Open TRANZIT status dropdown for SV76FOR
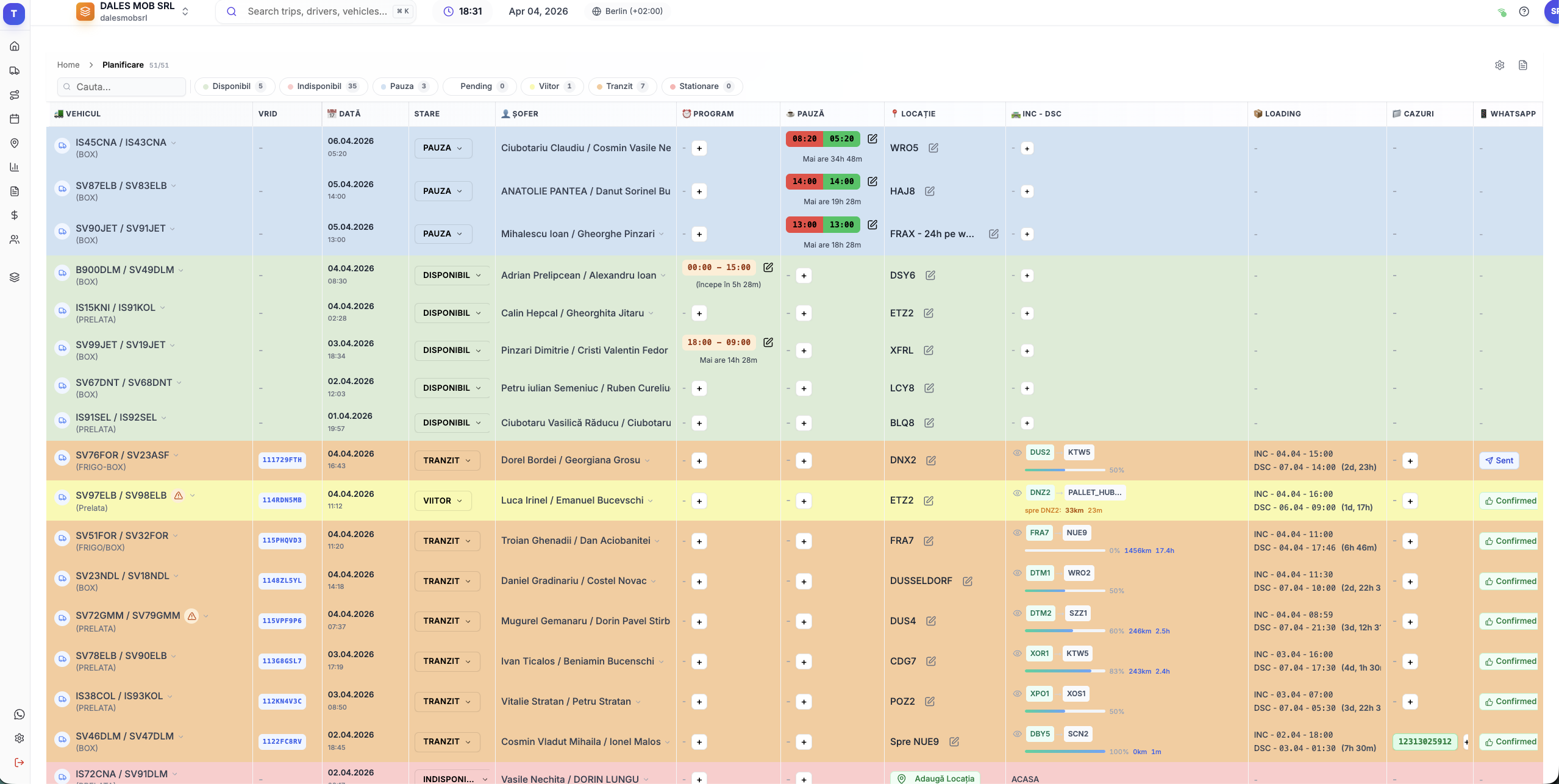Viewport: 1559px width, 784px height. (x=447, y=460)
